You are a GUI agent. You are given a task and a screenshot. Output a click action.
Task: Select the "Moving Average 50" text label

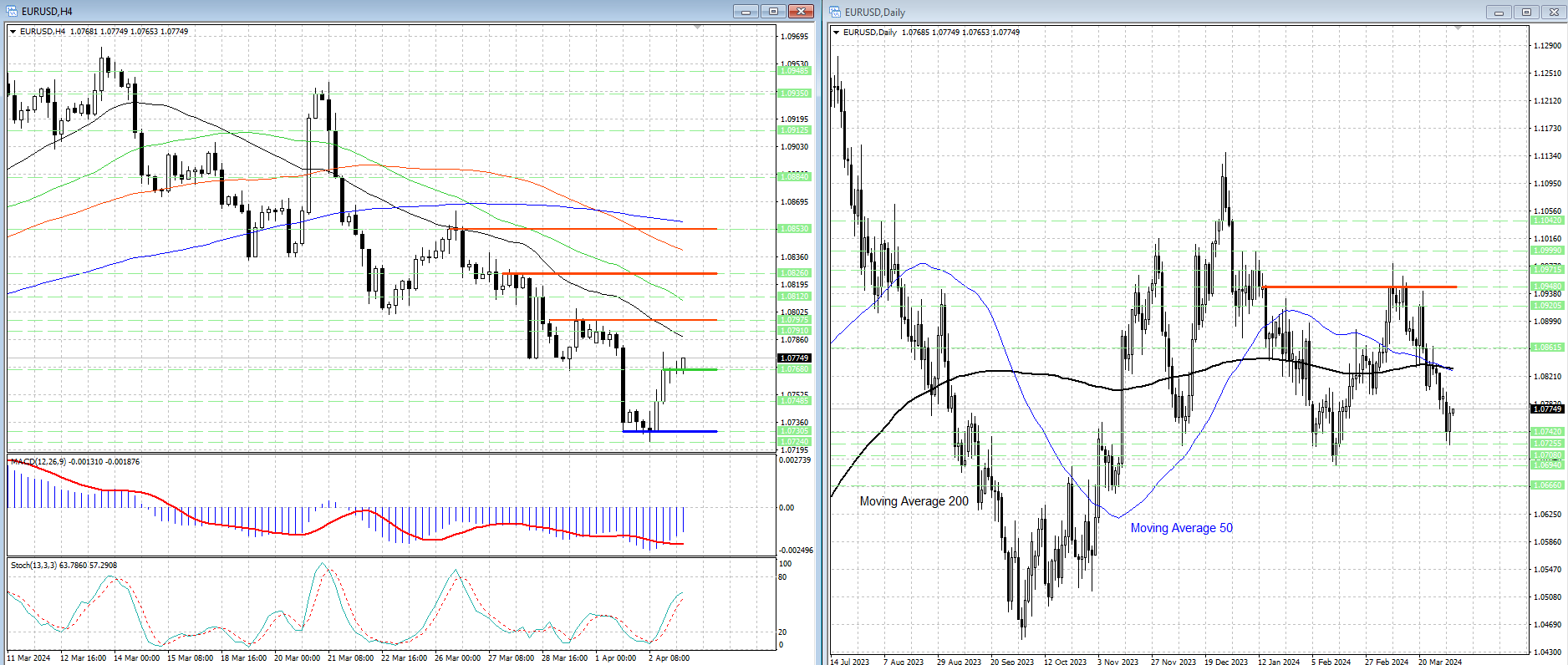[x=1182, y=528]
